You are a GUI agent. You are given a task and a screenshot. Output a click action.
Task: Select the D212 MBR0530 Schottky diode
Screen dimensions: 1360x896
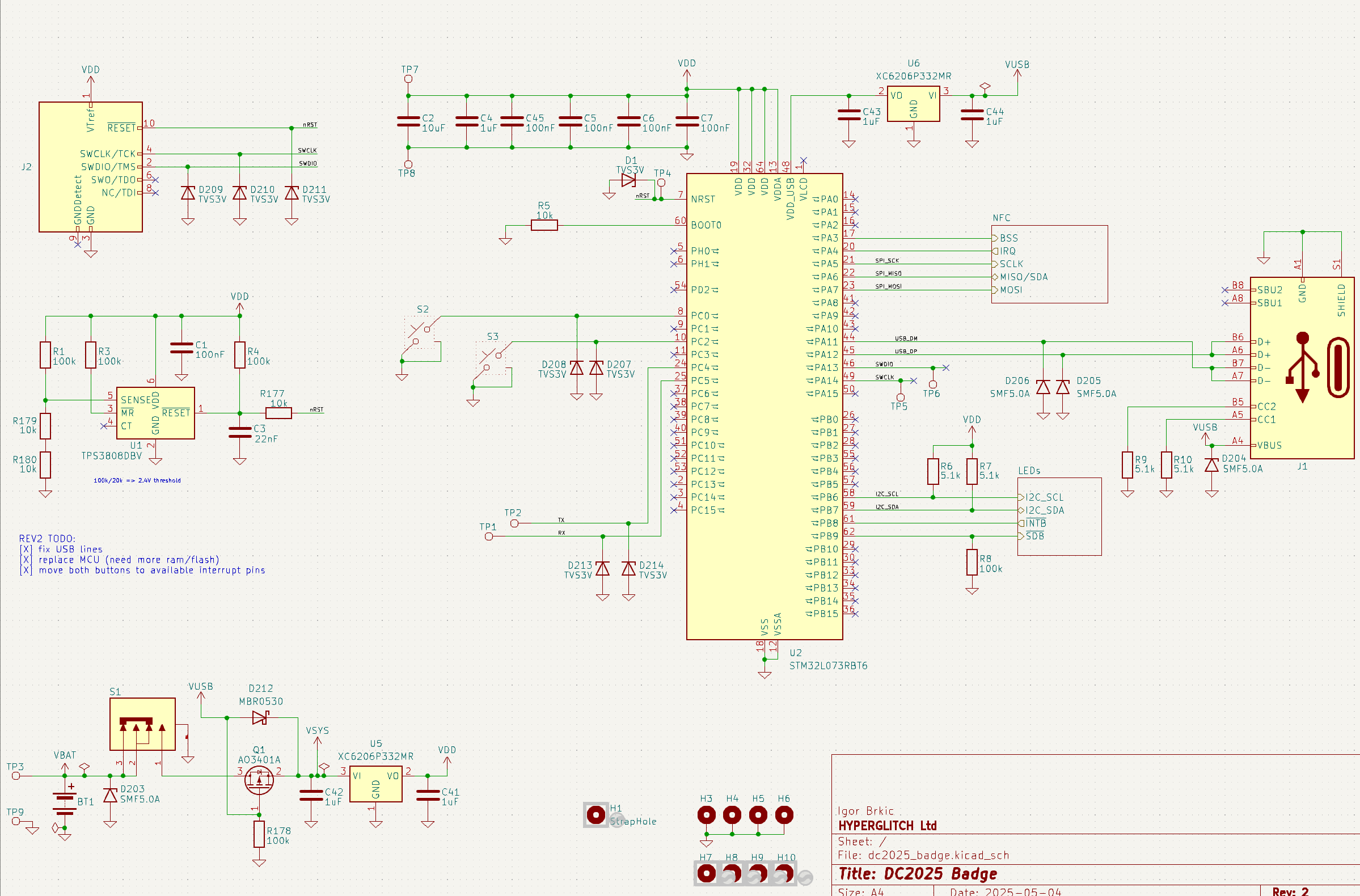coord(260,717)
